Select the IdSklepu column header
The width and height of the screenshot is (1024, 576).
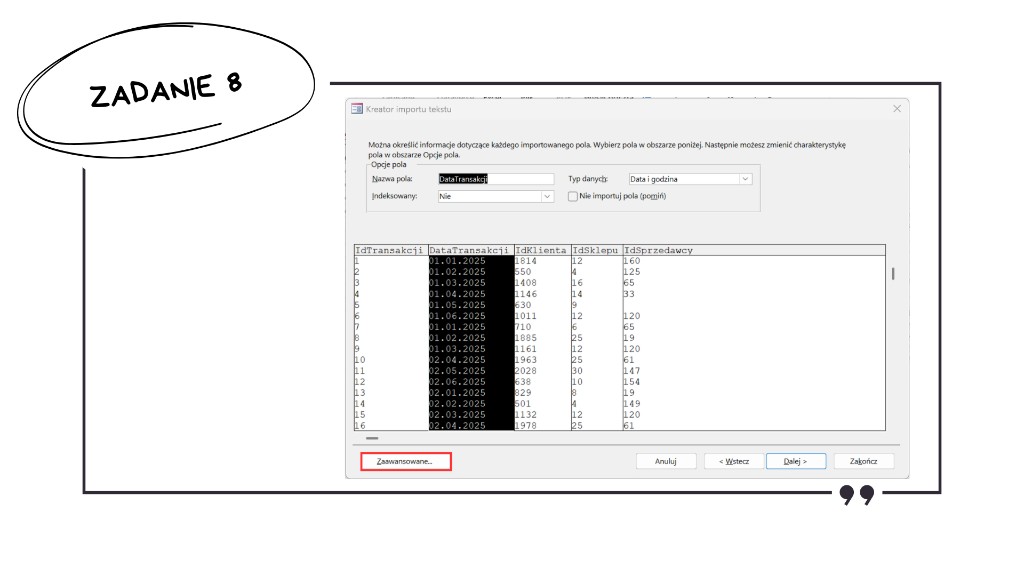pyautogui.click(x=596, y=250)
